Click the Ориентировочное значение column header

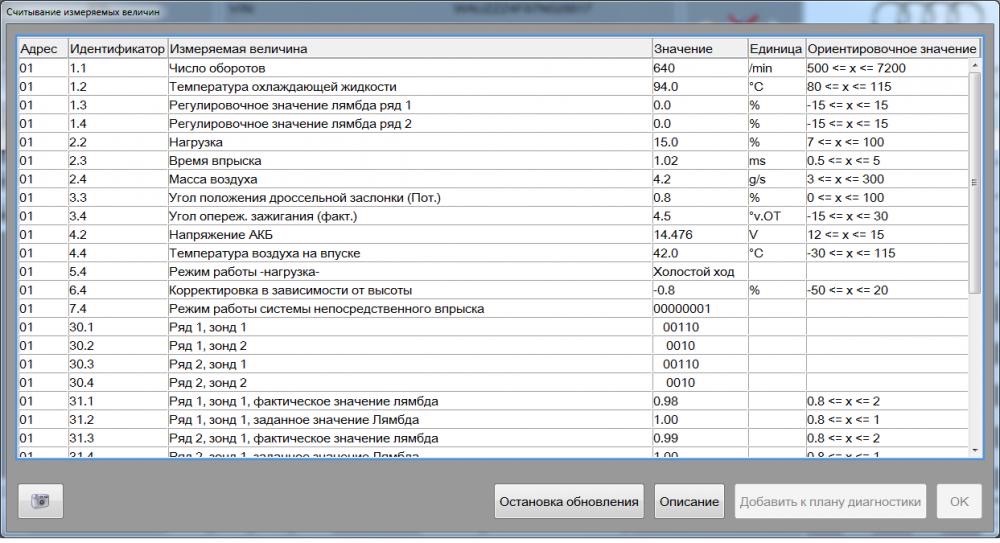pos(892,48)
